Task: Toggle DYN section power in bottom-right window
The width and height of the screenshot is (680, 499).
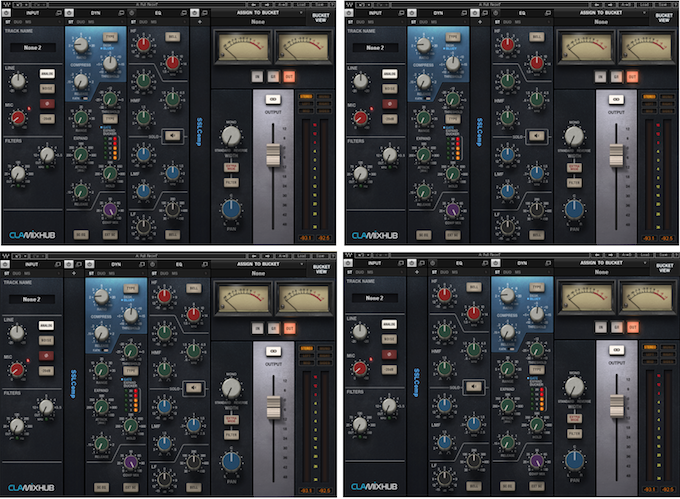Action: point(496,263)
